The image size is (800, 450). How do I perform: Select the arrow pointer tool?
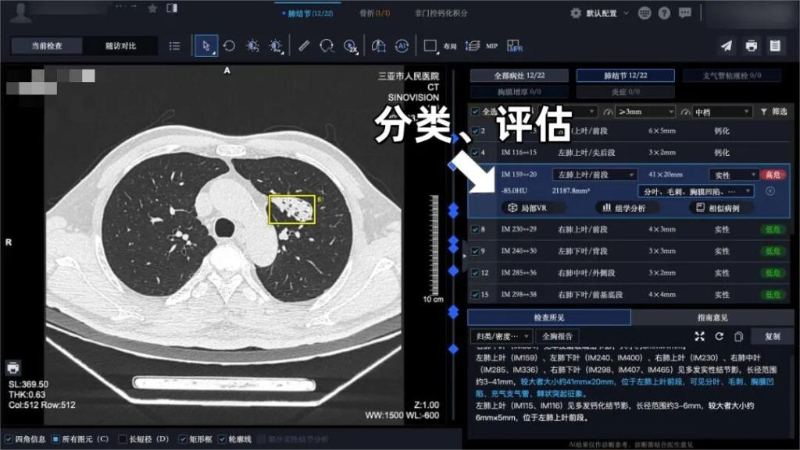click(x=205, y=46)
